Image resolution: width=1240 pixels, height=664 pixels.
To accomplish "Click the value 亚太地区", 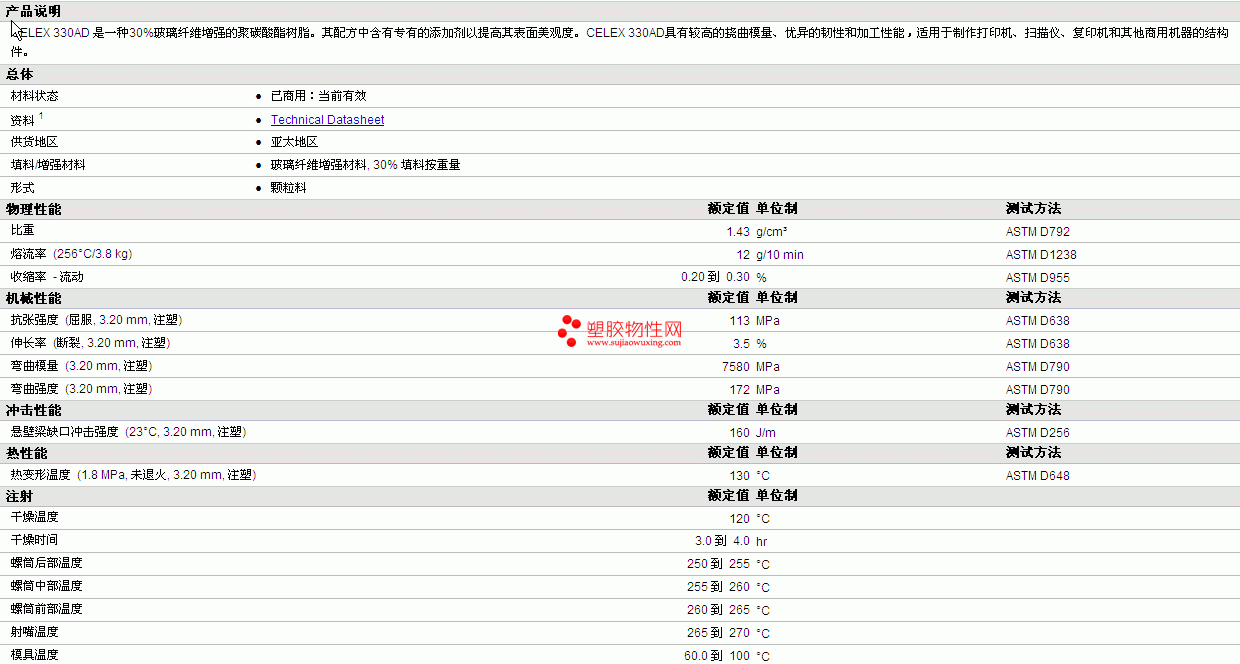I will point(294,142).
